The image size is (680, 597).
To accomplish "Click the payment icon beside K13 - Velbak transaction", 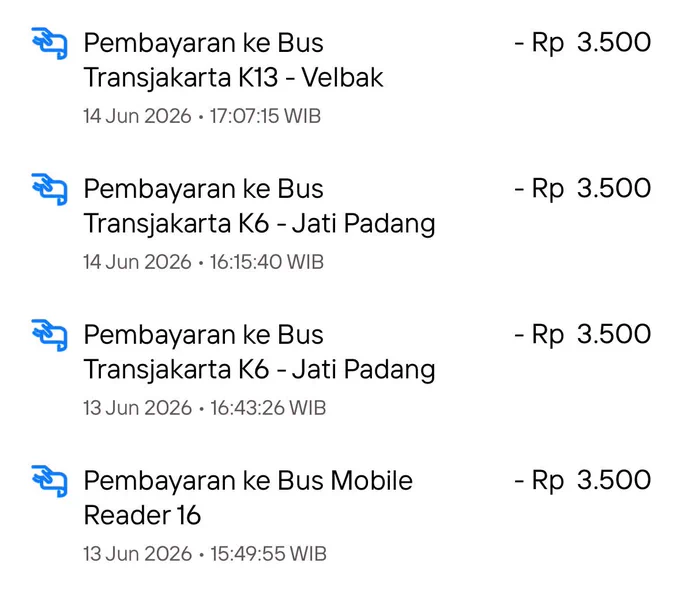I will [49, 43].
